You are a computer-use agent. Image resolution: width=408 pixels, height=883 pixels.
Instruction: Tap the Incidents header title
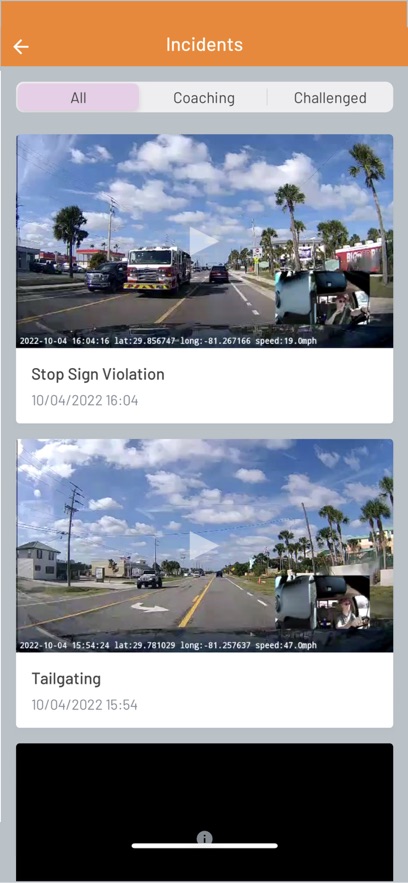204,44
